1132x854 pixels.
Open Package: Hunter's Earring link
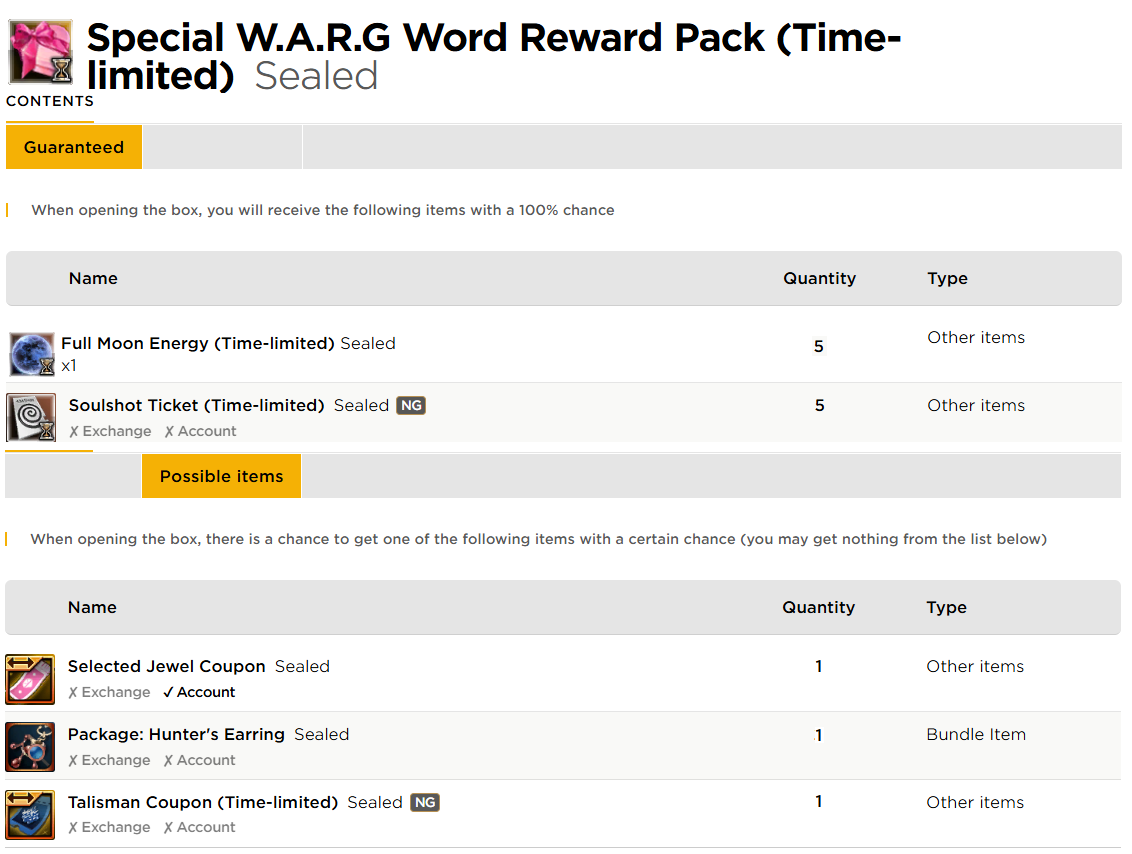[x=176, y=734]
